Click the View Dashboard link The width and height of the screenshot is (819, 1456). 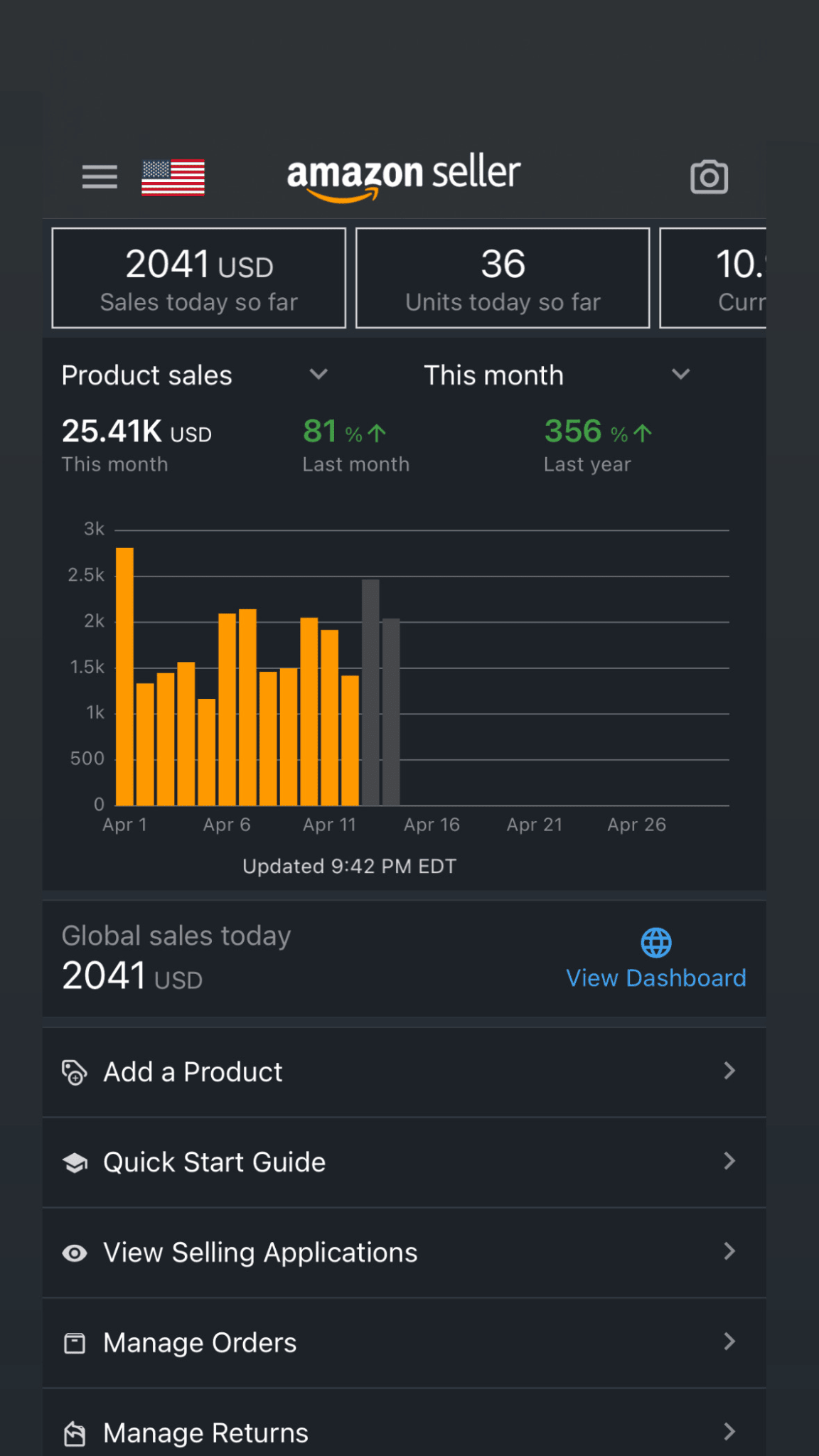click(x=655, y=978)
